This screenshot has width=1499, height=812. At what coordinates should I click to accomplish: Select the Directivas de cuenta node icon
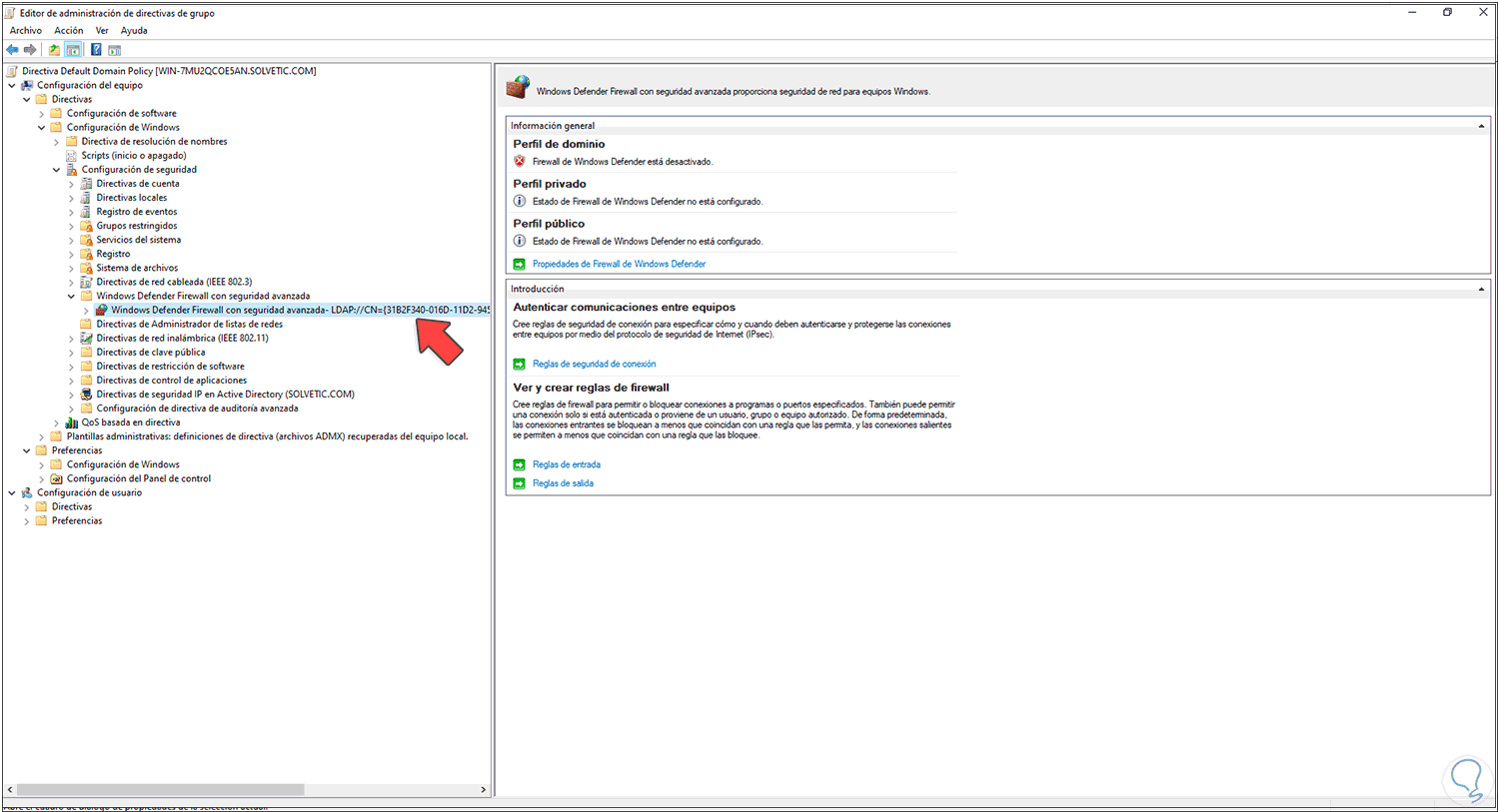click(x=86, y=184)
